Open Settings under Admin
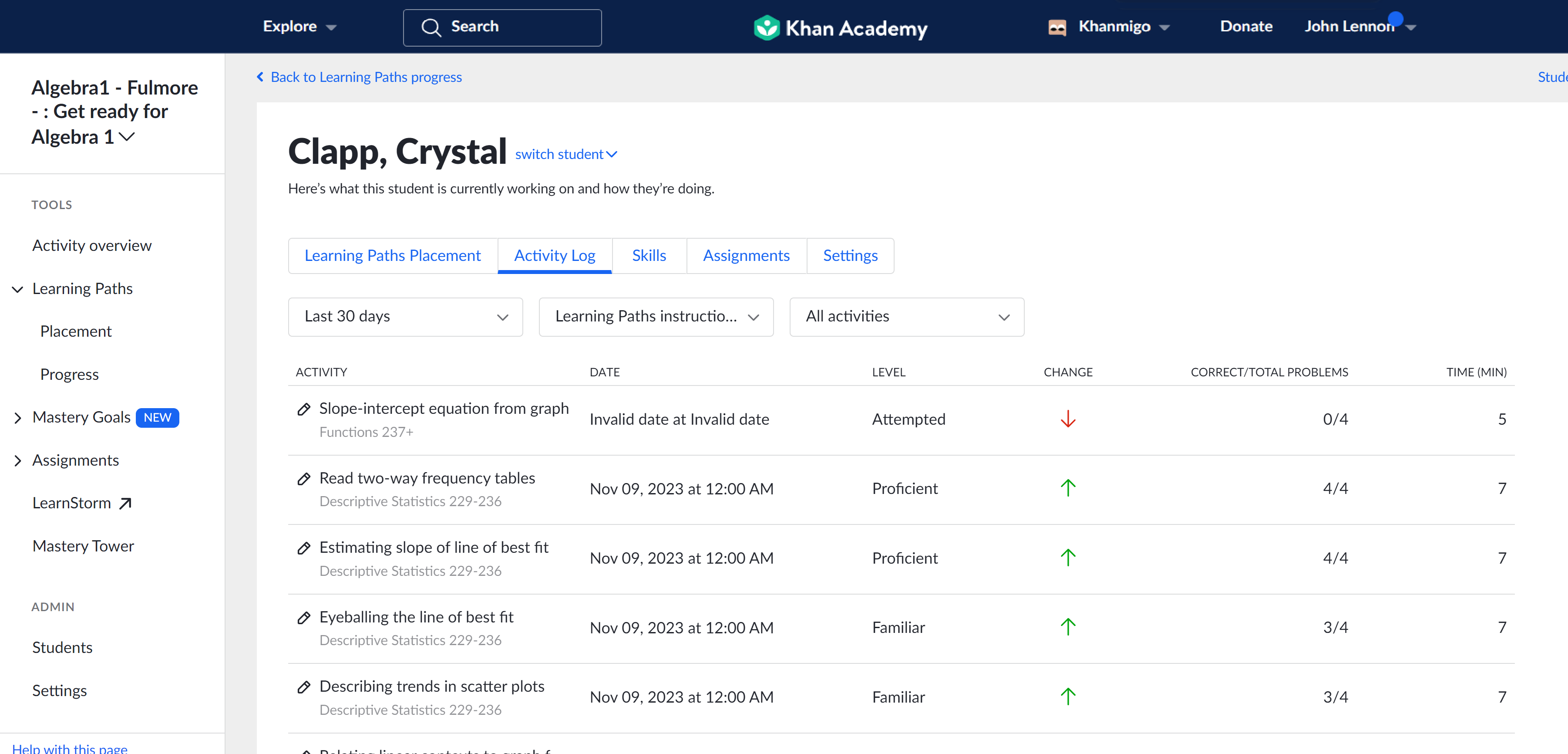The height and width of the screenshot is (754, 1568). coord(59,691)
